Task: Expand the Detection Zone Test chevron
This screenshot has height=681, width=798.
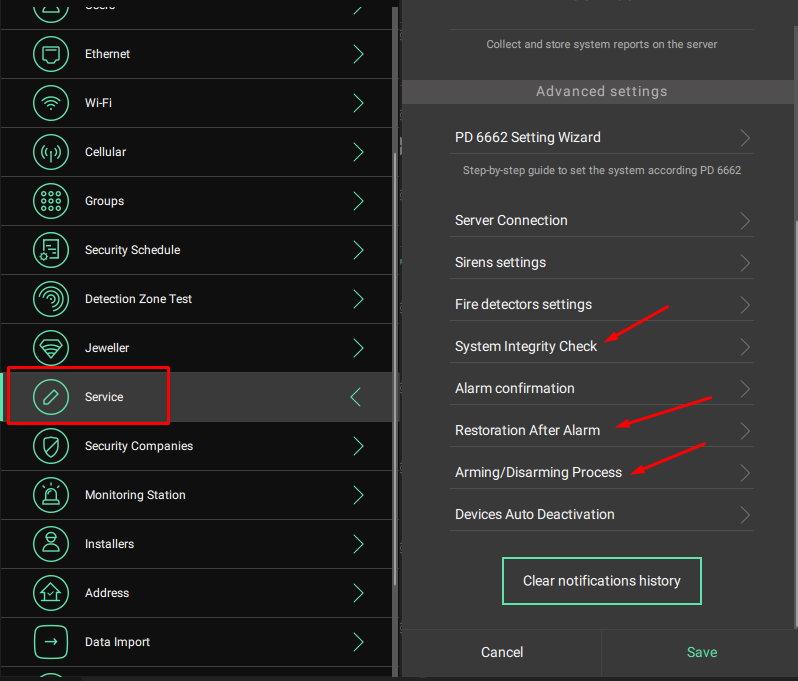Action: pyautogui.click(x=358, y=299)
